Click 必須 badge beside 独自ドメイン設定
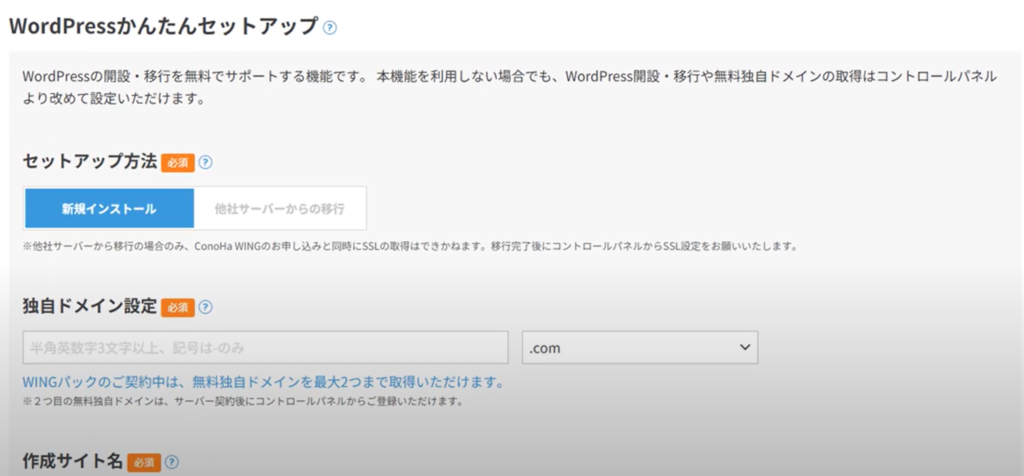Viewport: 1024px width, 476px height. 177,308
